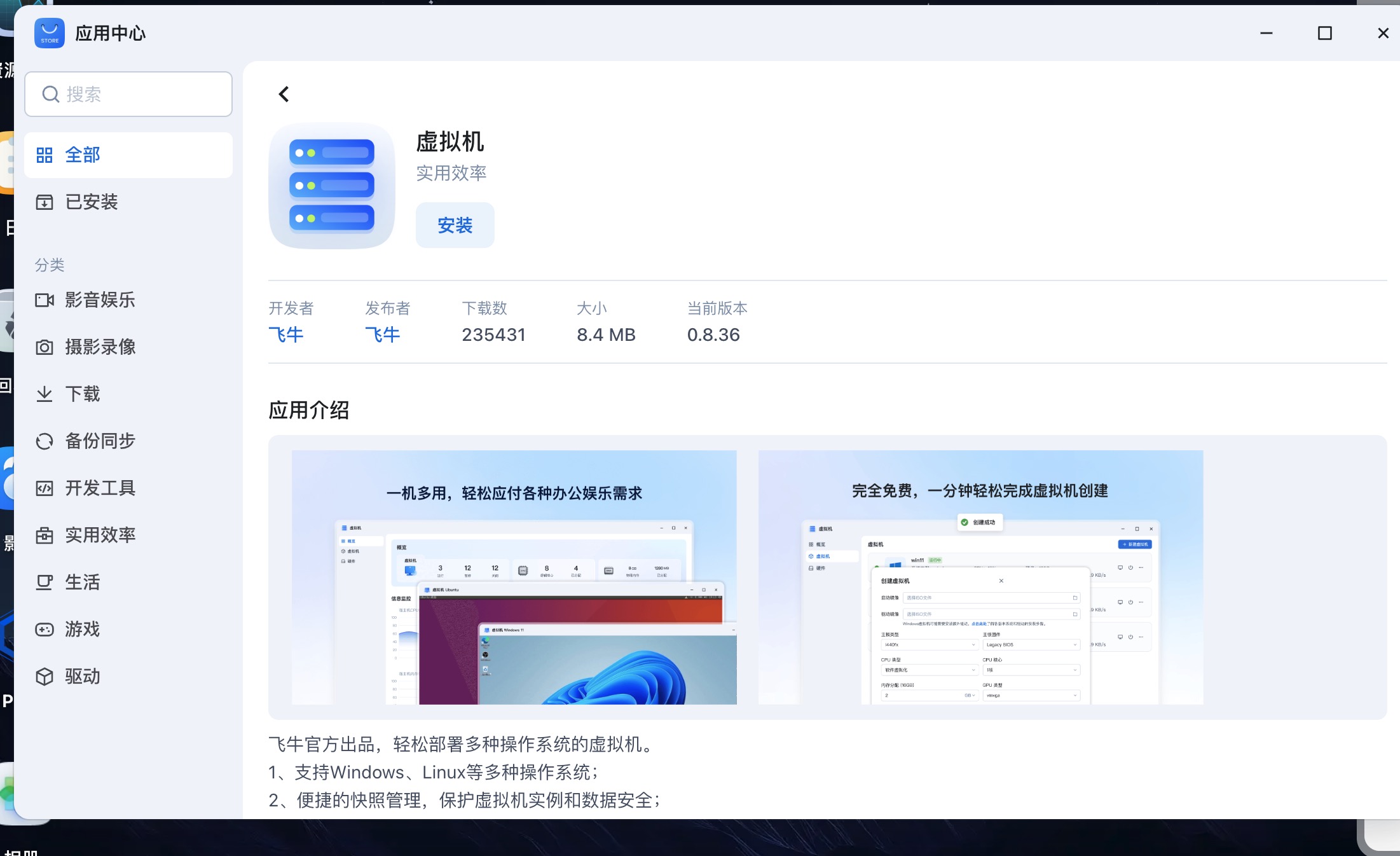
Task: Click the 备份同步 sync icon
Action: pyautogui.click(x=45, y=441)
